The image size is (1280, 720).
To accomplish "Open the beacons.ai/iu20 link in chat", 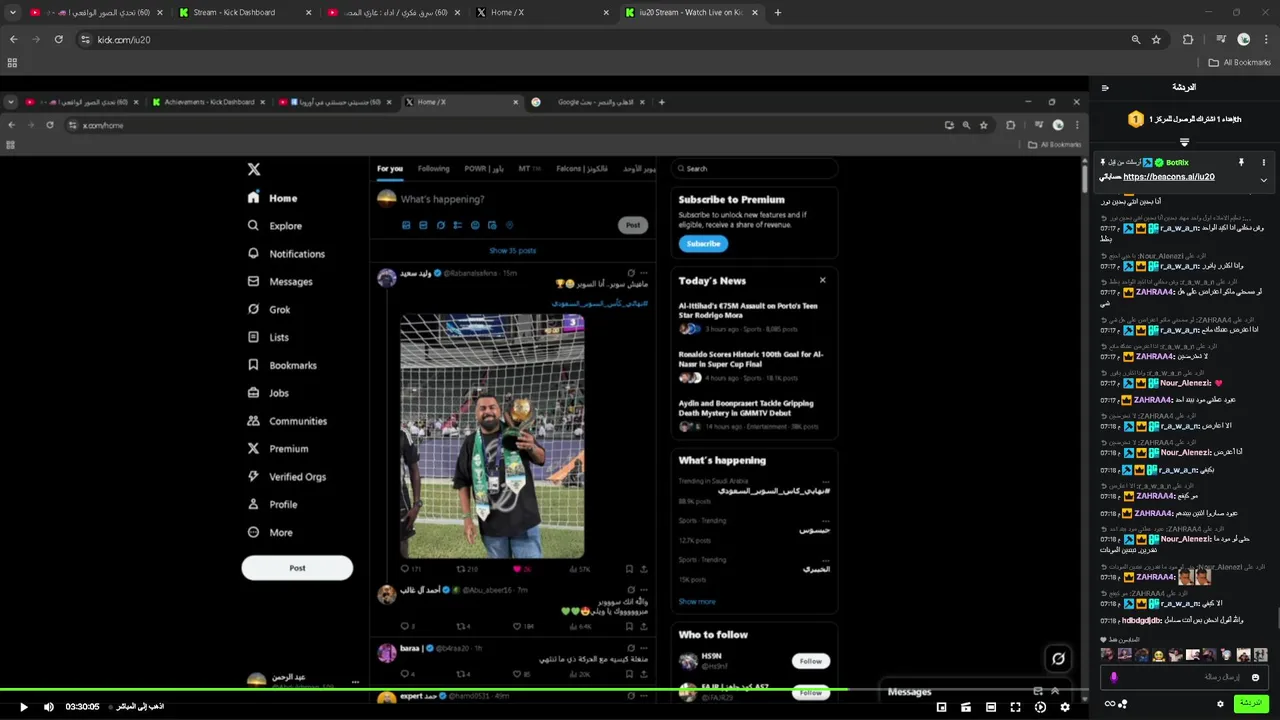I will [x=1169, y=177].
